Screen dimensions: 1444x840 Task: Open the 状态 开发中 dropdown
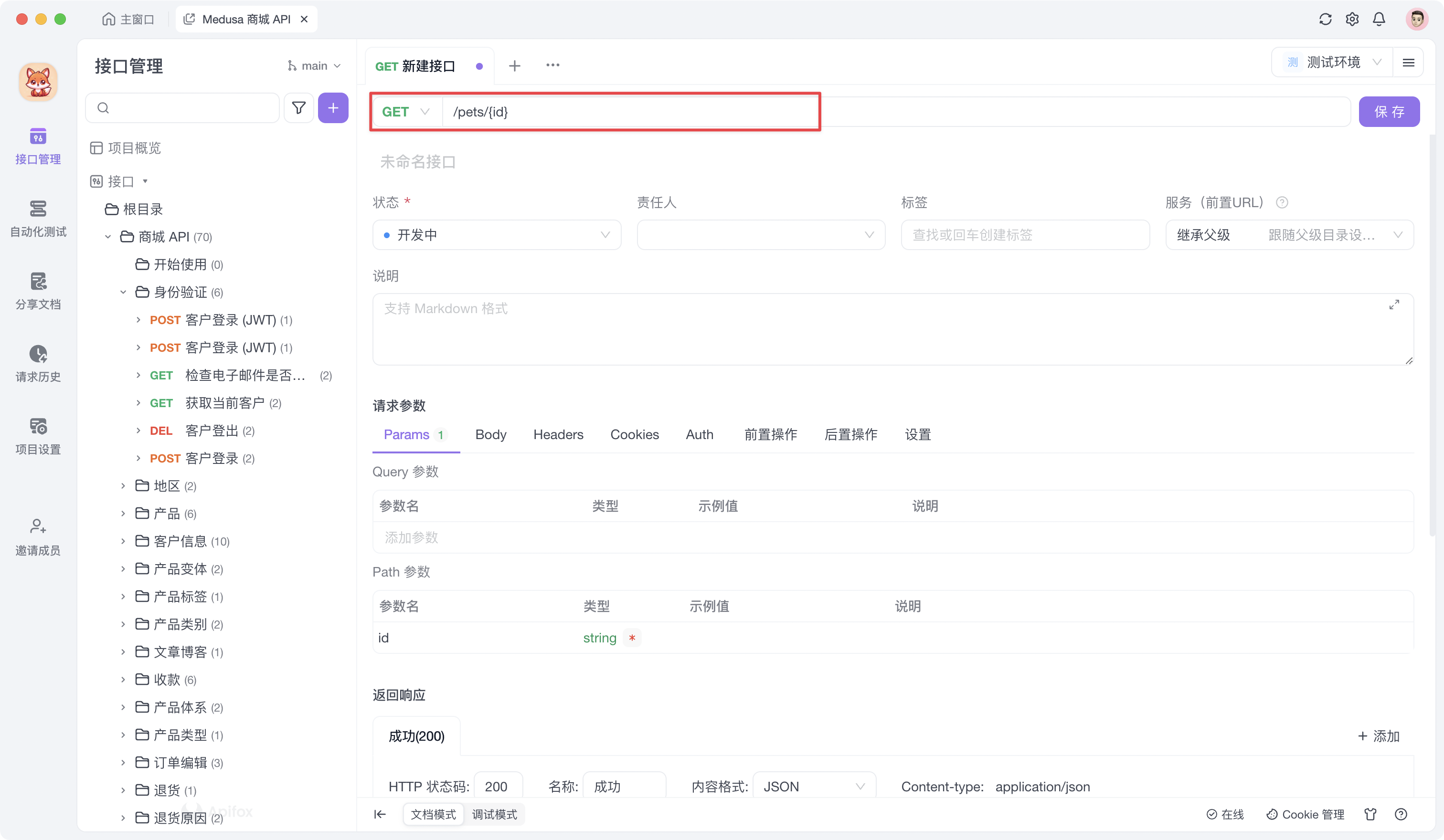[496, 235]
